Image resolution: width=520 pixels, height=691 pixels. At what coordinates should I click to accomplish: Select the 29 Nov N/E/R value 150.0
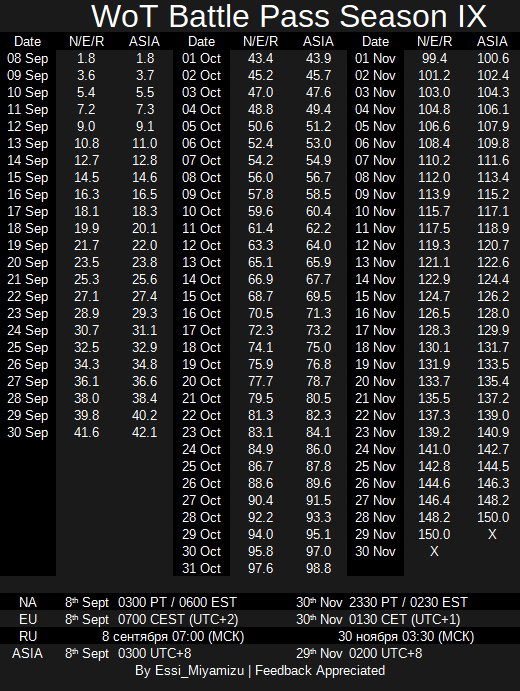pos(434,535)
